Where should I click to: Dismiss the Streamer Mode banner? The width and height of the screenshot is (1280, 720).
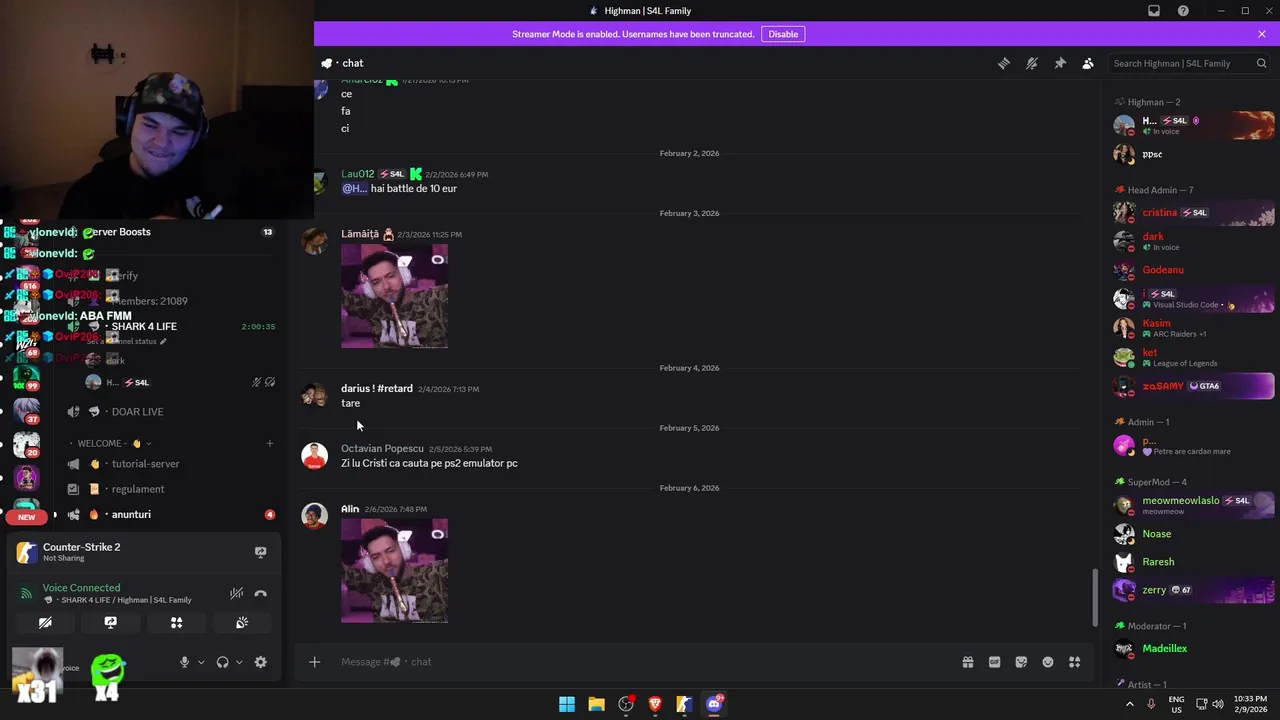[1262, 34]
